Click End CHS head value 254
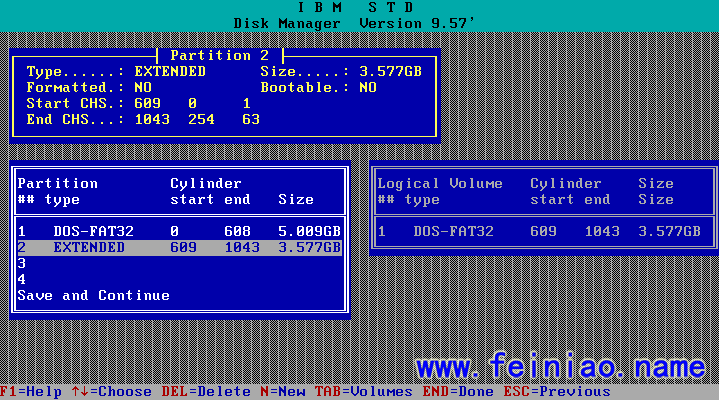Viewport: 719px width, 400px height. tap(201, 120)
